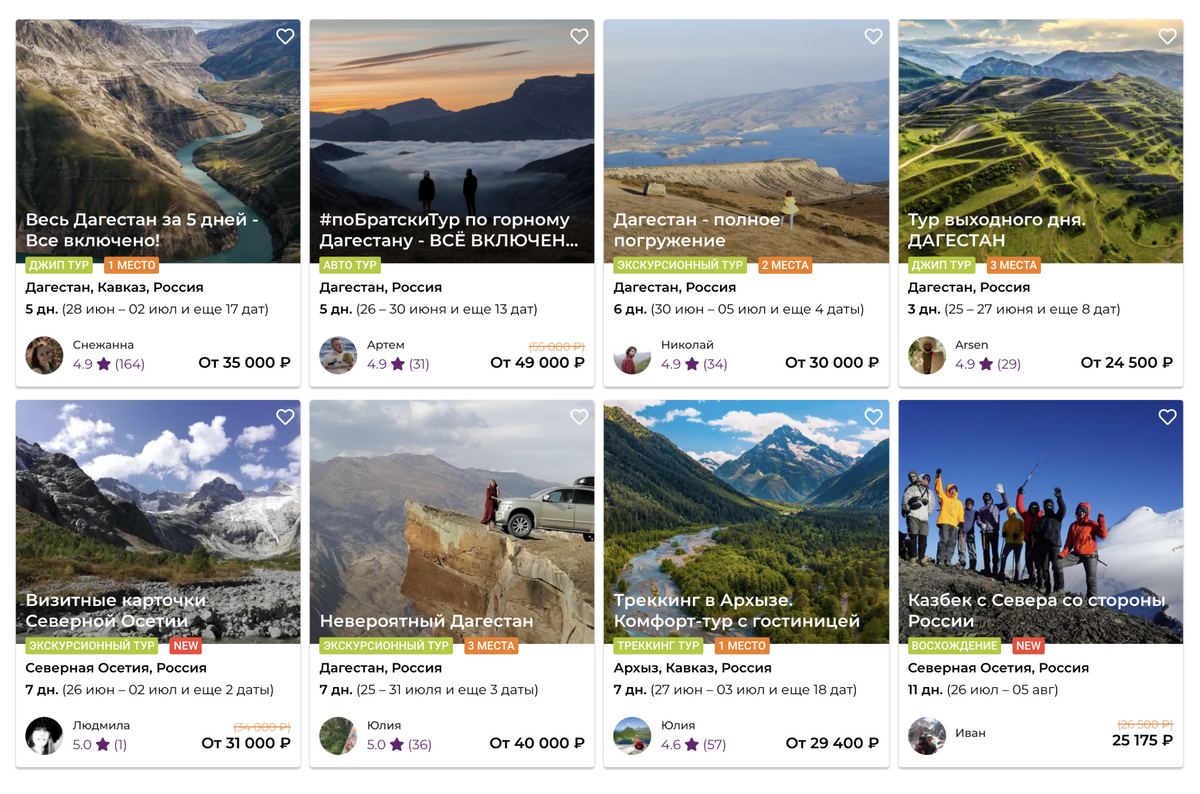Open "Невероятный Дагестан" tour title
The height and width of the screenshot is (794, 1200).
coord(426,621)
